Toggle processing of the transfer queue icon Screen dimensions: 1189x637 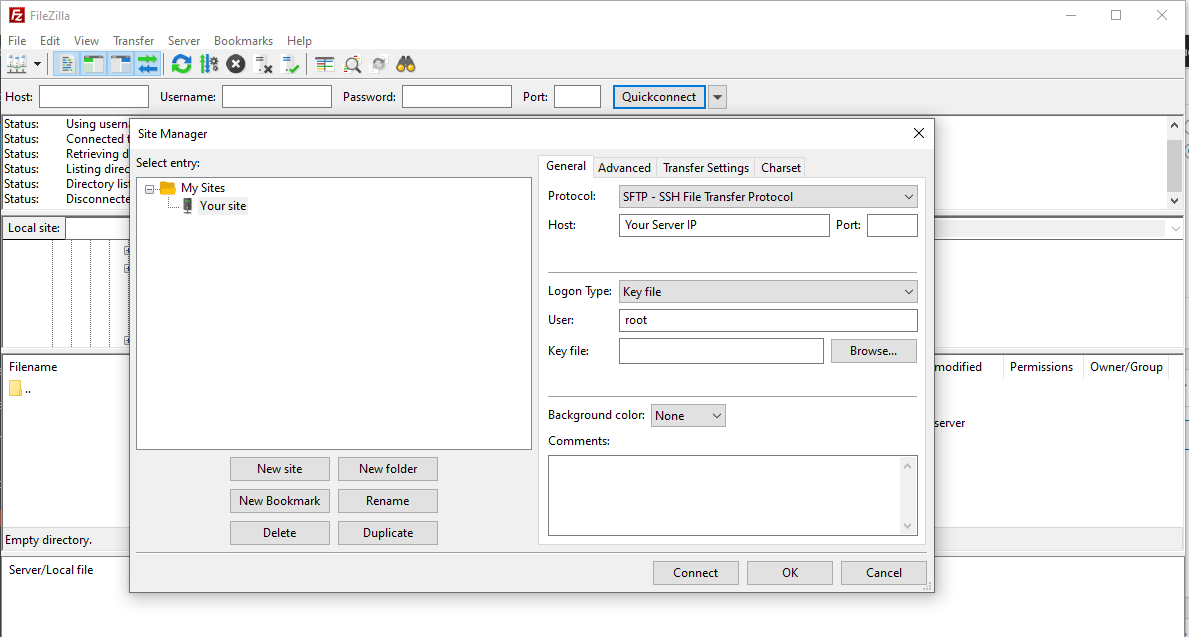click(x=209, y=64)
